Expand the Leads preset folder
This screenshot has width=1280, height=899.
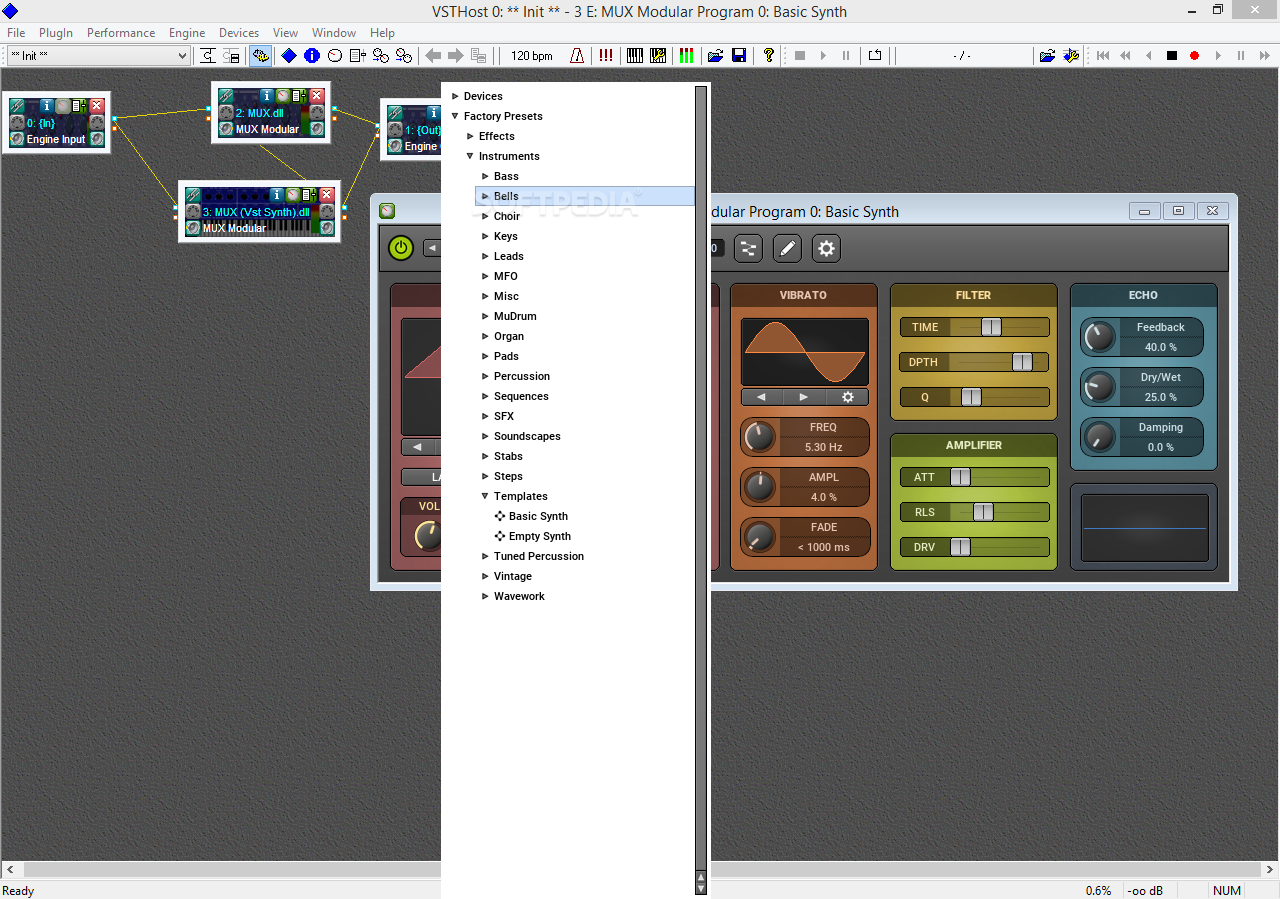[x=485, y=256]
